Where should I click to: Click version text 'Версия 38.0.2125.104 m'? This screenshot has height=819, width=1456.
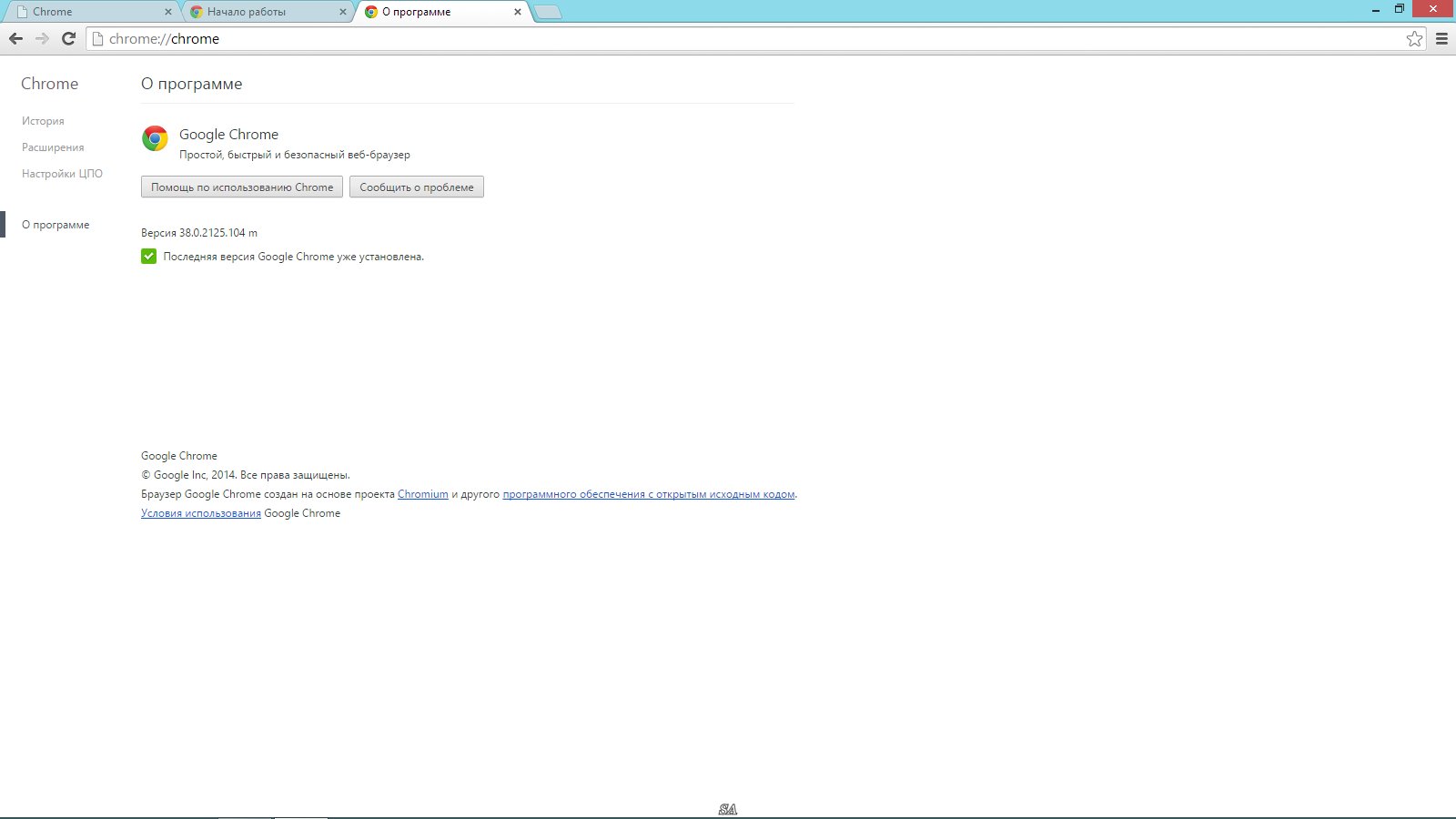tap(199, 233)
